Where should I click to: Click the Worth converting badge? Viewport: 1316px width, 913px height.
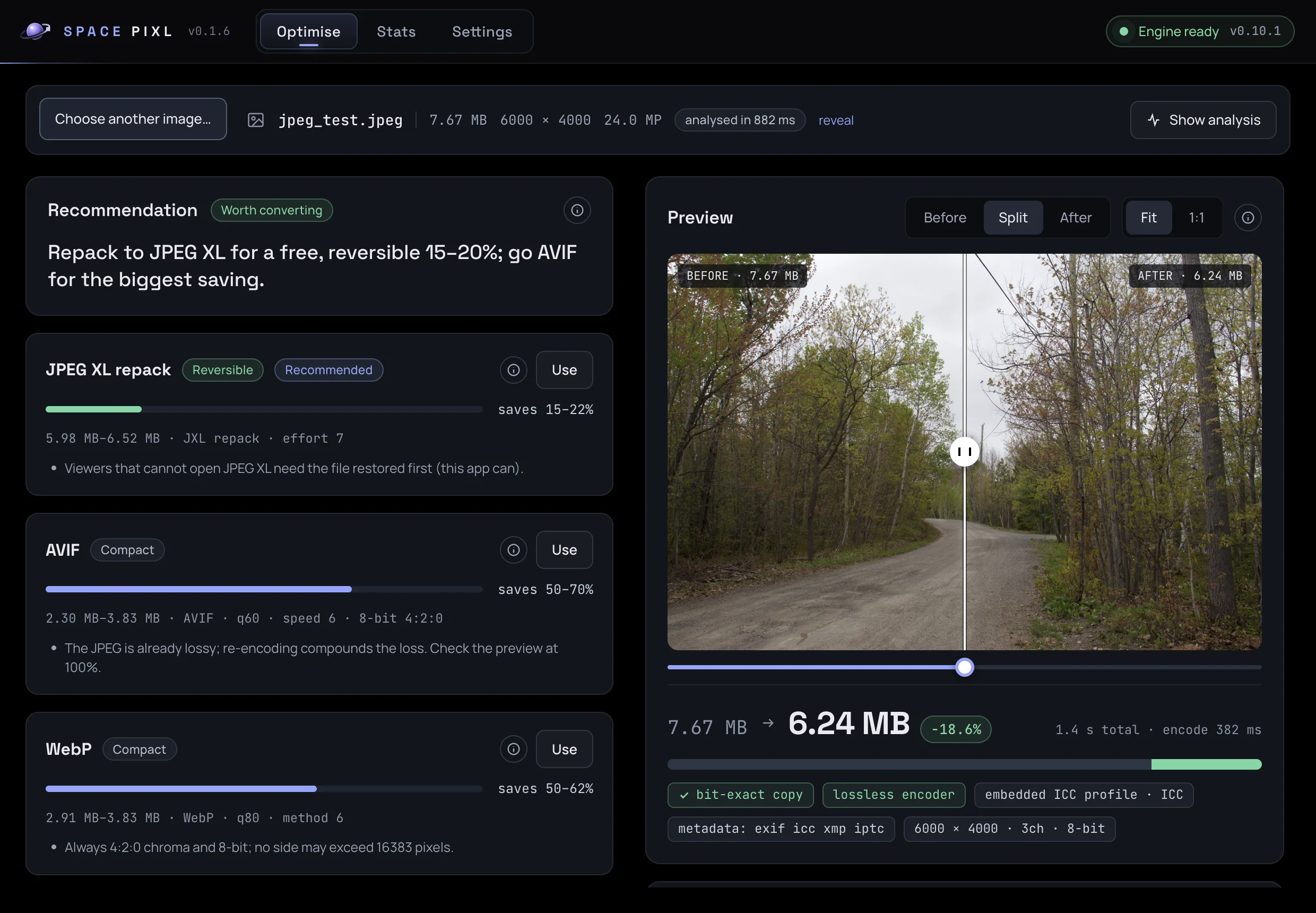(x=272, y=211)
